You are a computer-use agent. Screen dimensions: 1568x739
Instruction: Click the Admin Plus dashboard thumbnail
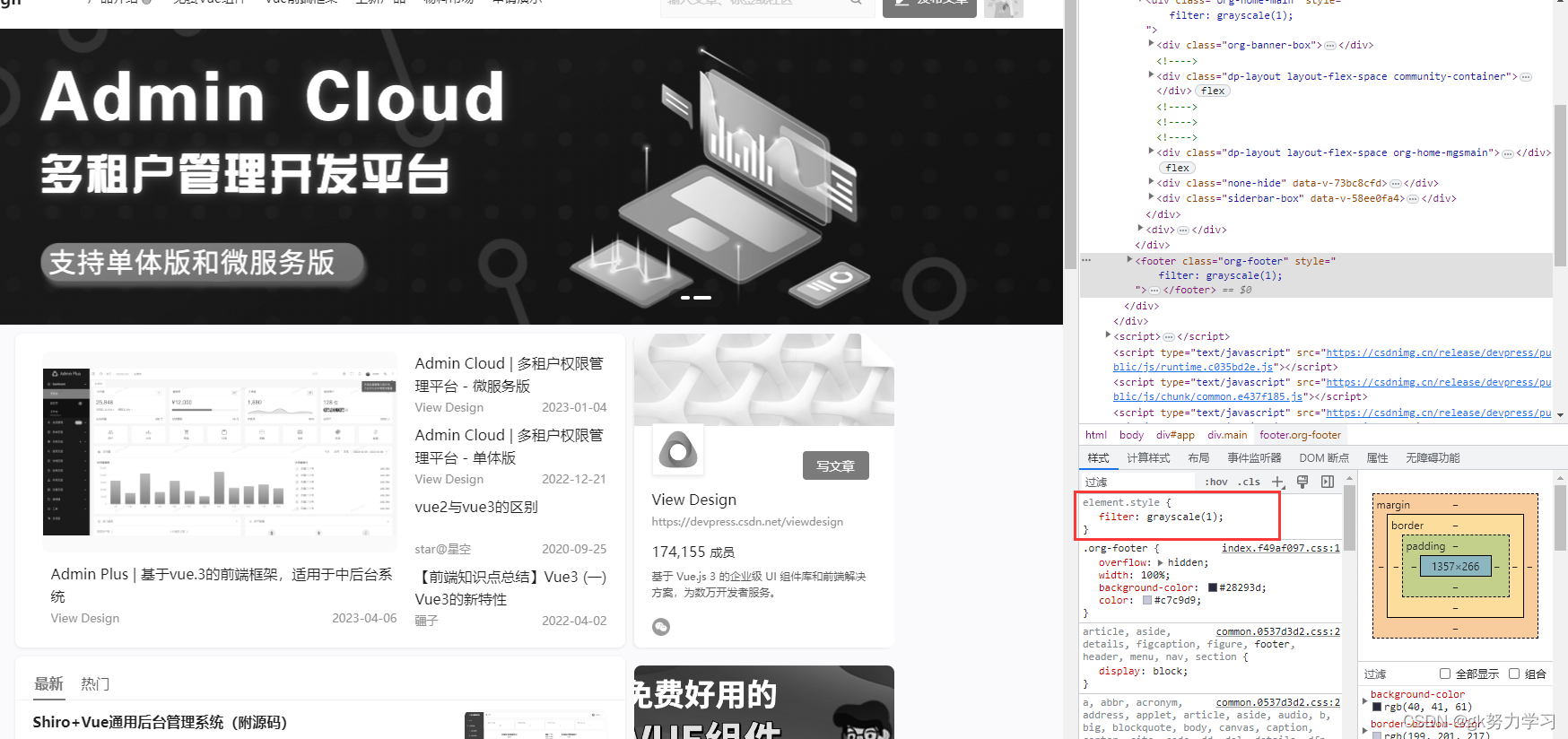[220, 451]
